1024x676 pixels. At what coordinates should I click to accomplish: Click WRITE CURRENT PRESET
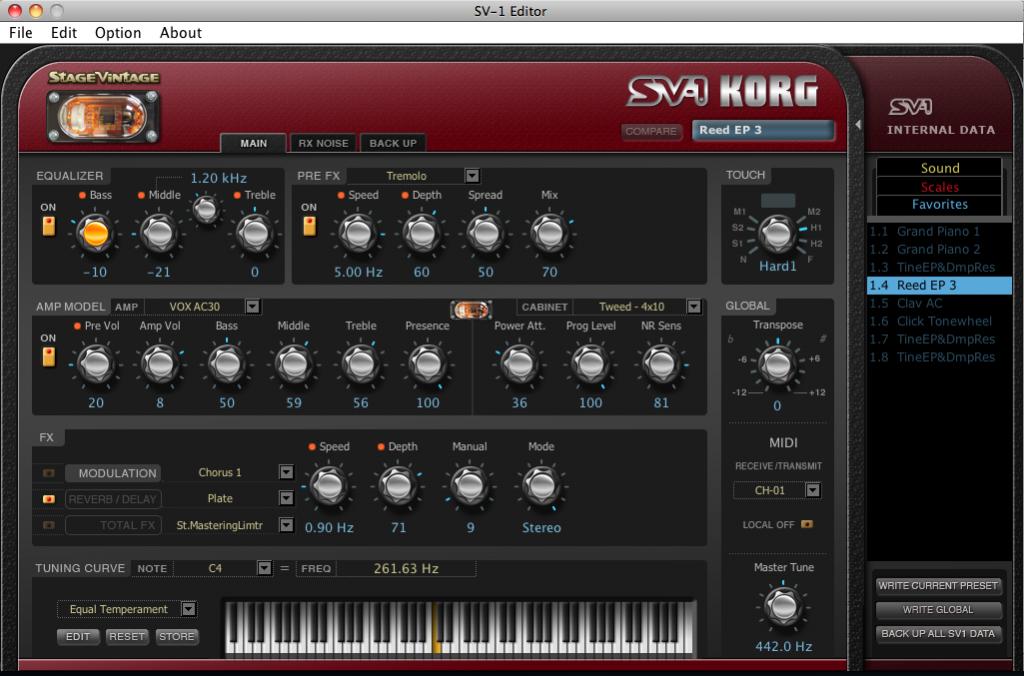(x=938, y=586)
